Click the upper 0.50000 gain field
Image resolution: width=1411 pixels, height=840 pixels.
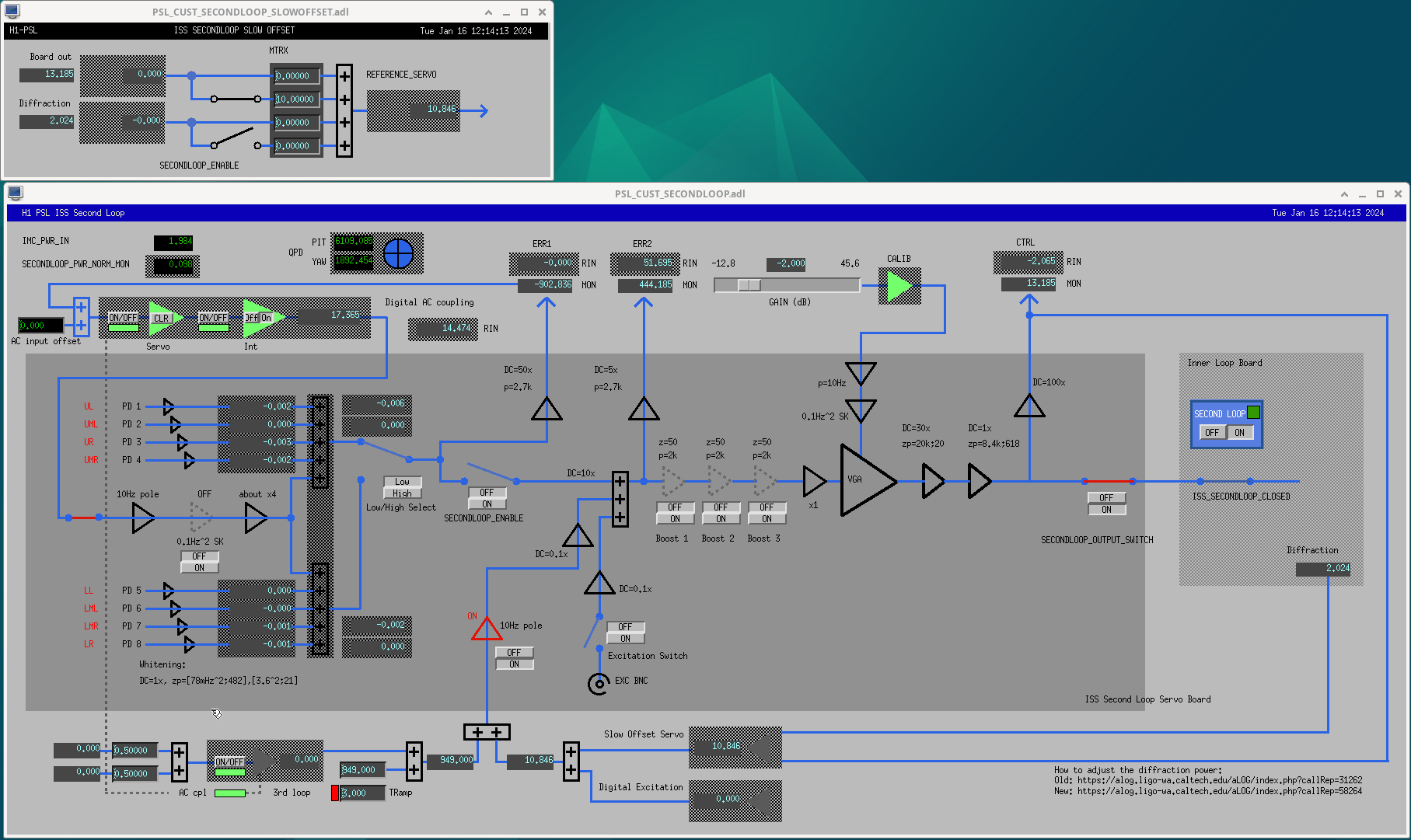(x=134, y=751)
